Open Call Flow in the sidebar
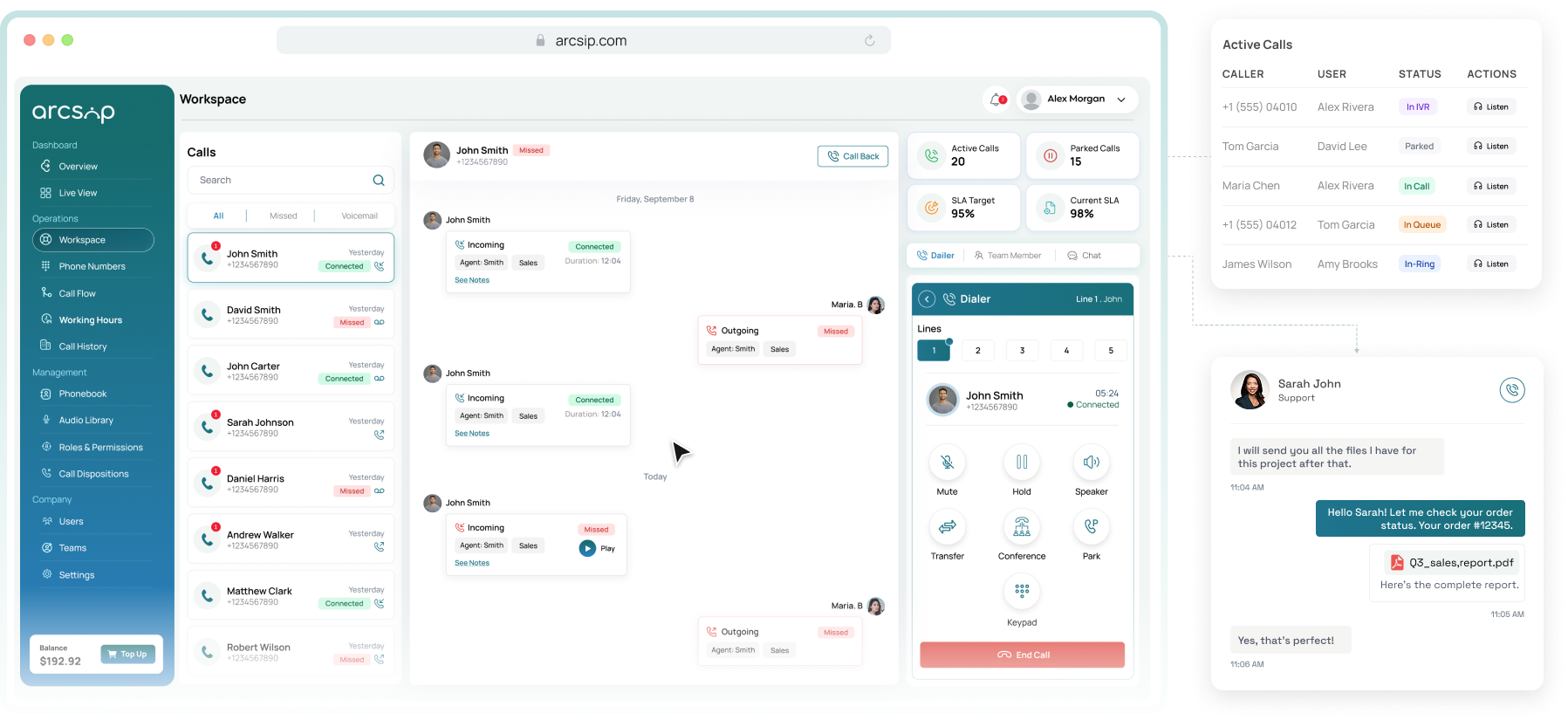1568x720 pixels. pyautogui.click(x=77, y=293)
